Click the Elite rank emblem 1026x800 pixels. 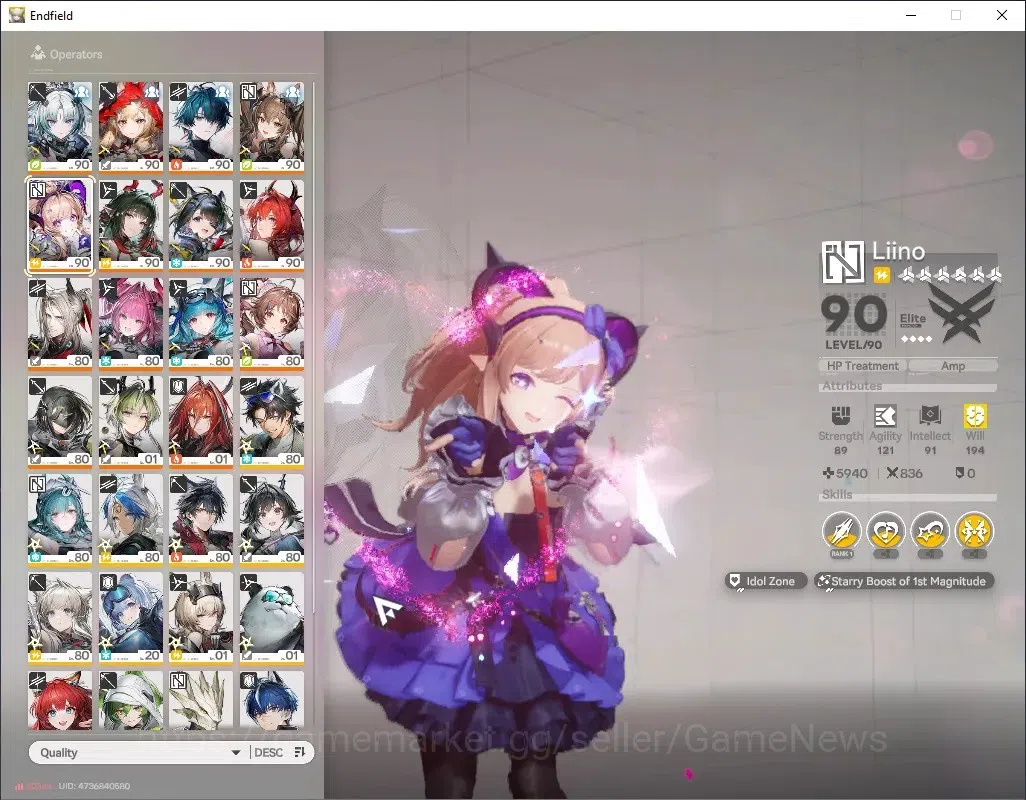961,314
